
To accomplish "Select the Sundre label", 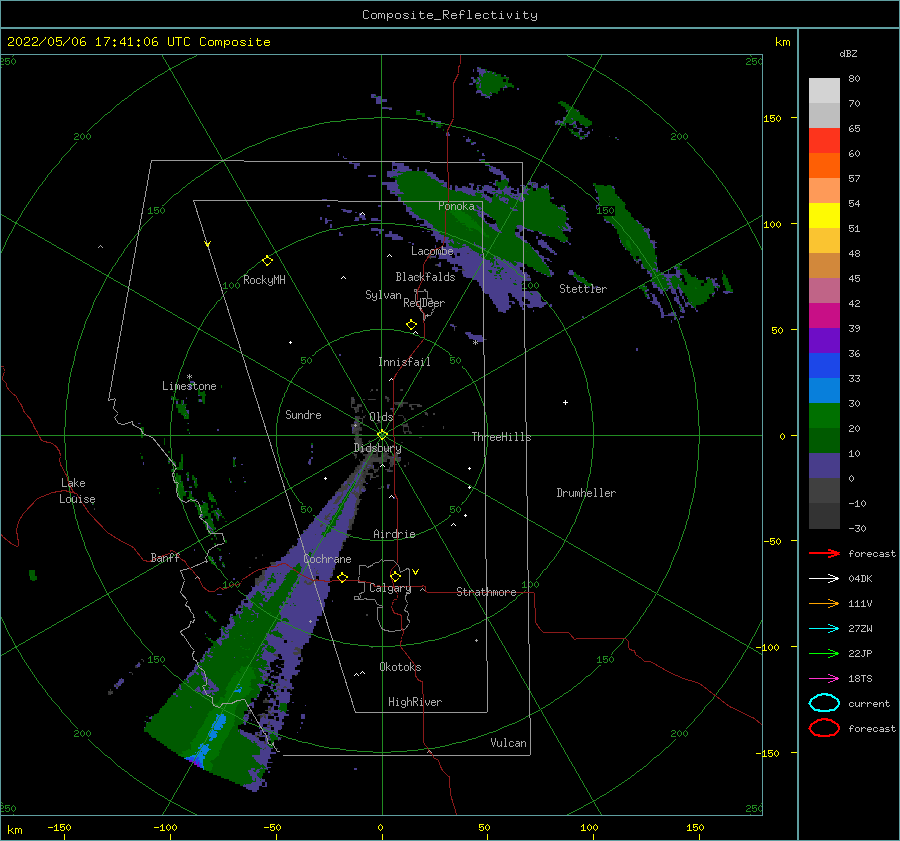I will 303,414.
